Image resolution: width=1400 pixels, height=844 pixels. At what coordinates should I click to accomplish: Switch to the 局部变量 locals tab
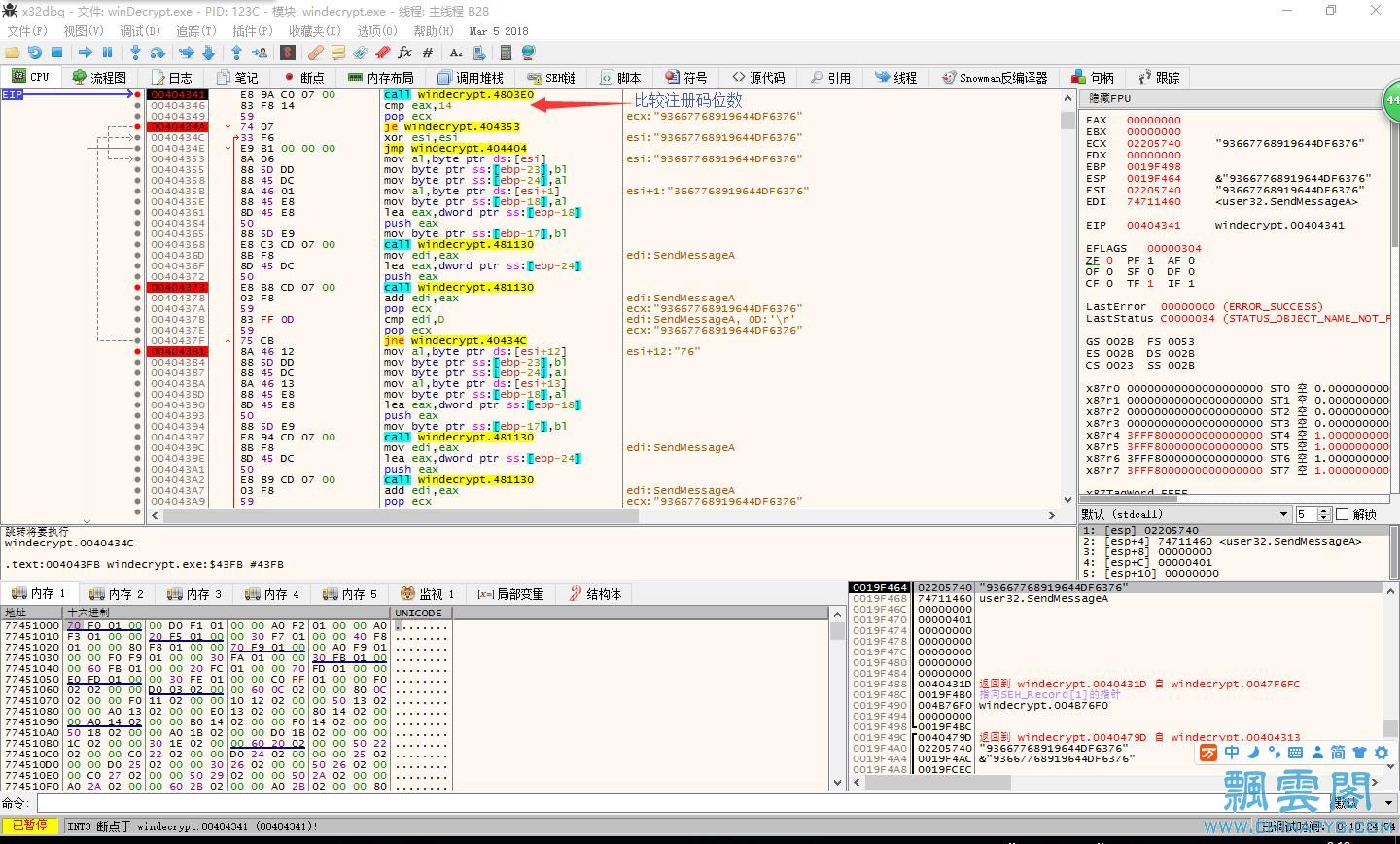(511, 593)
